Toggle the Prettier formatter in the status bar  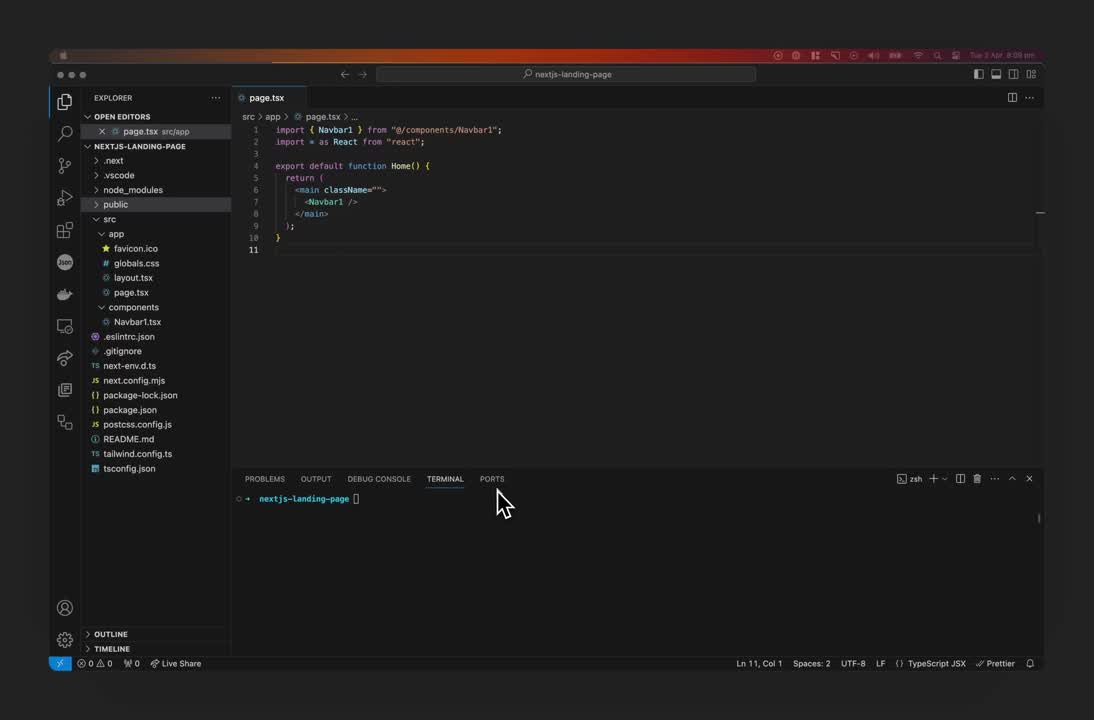[999, 663]
